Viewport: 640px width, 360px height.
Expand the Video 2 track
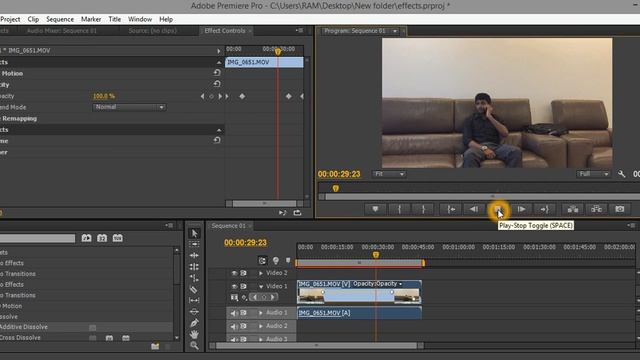point(260,273)
